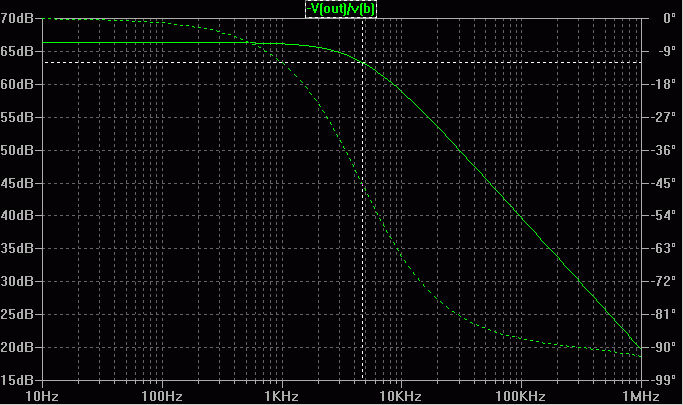The width and height of the screenshot is (683, 405).
Task: Click the 0° phase axis label
Action: 669,18
